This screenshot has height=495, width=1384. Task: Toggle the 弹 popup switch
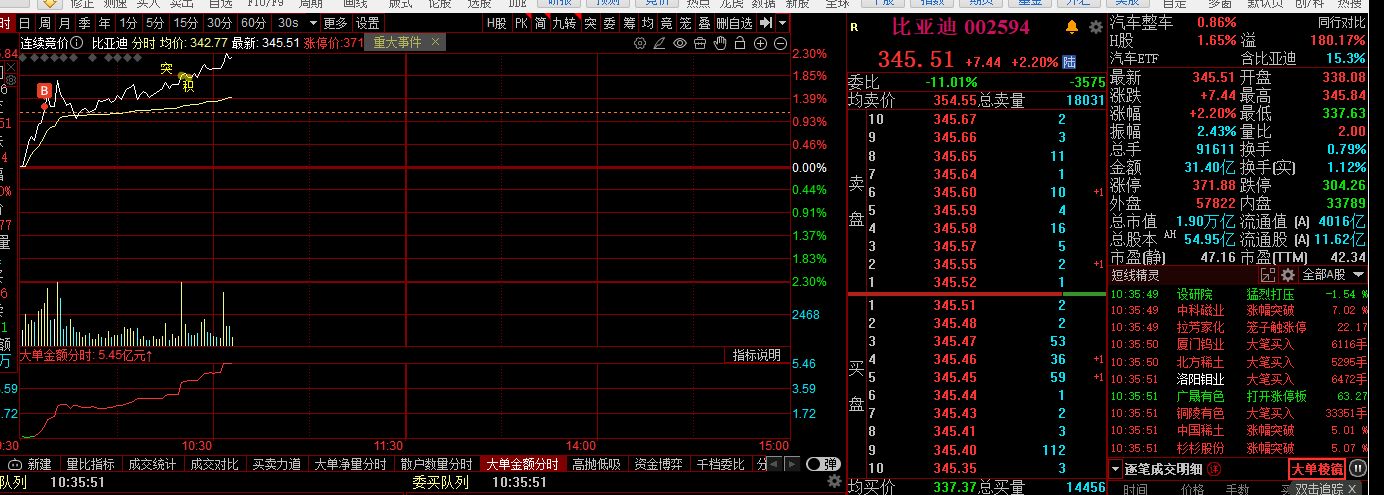click(x=822, y=465)
